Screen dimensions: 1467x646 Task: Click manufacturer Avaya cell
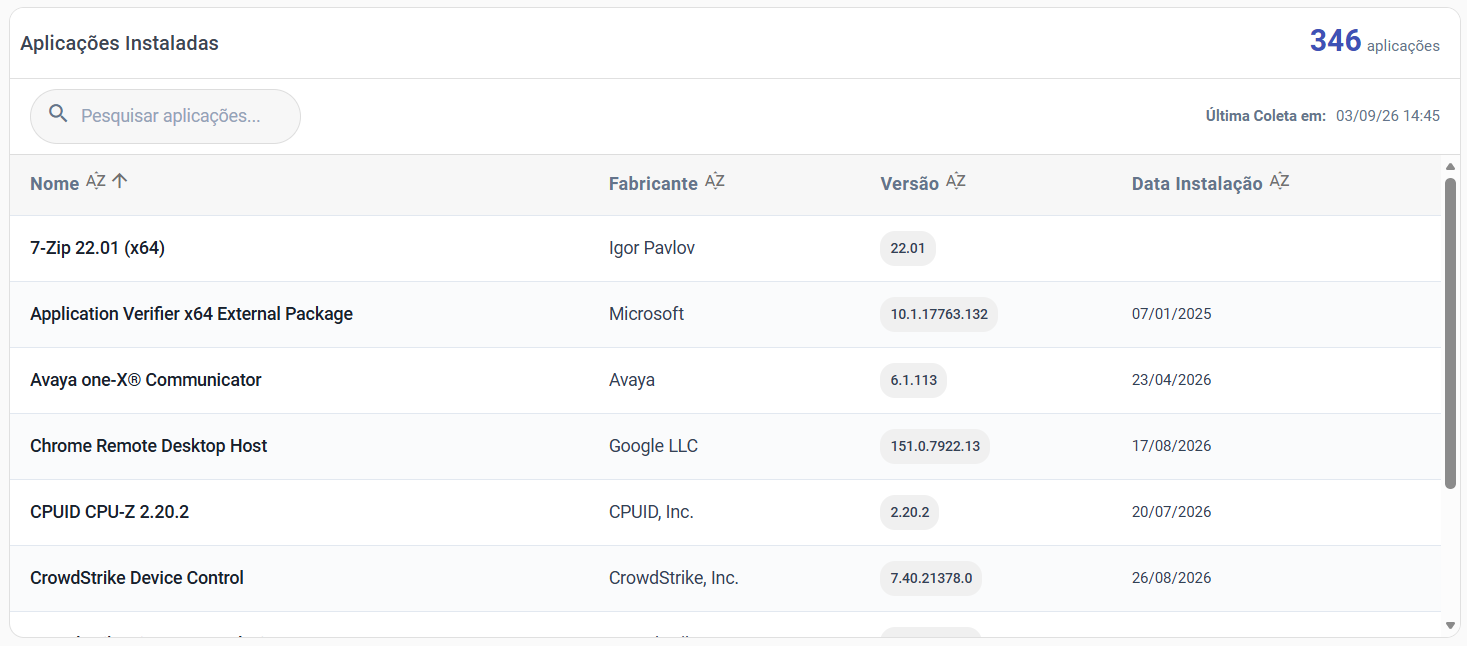[632, 380]
